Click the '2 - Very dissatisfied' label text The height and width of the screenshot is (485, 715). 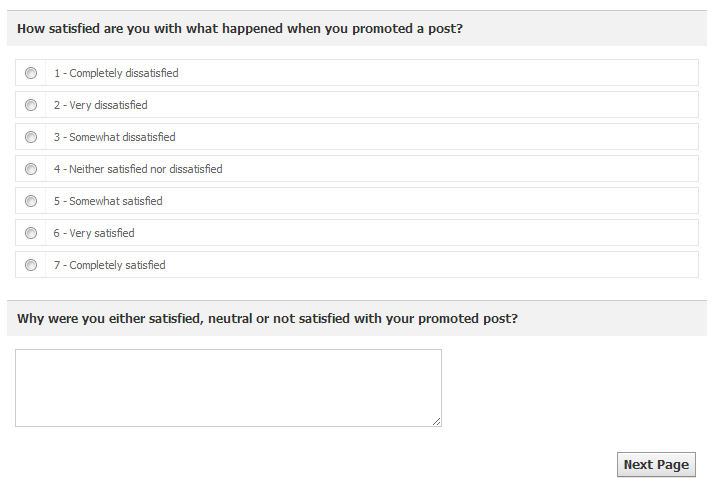click(100, 105)
